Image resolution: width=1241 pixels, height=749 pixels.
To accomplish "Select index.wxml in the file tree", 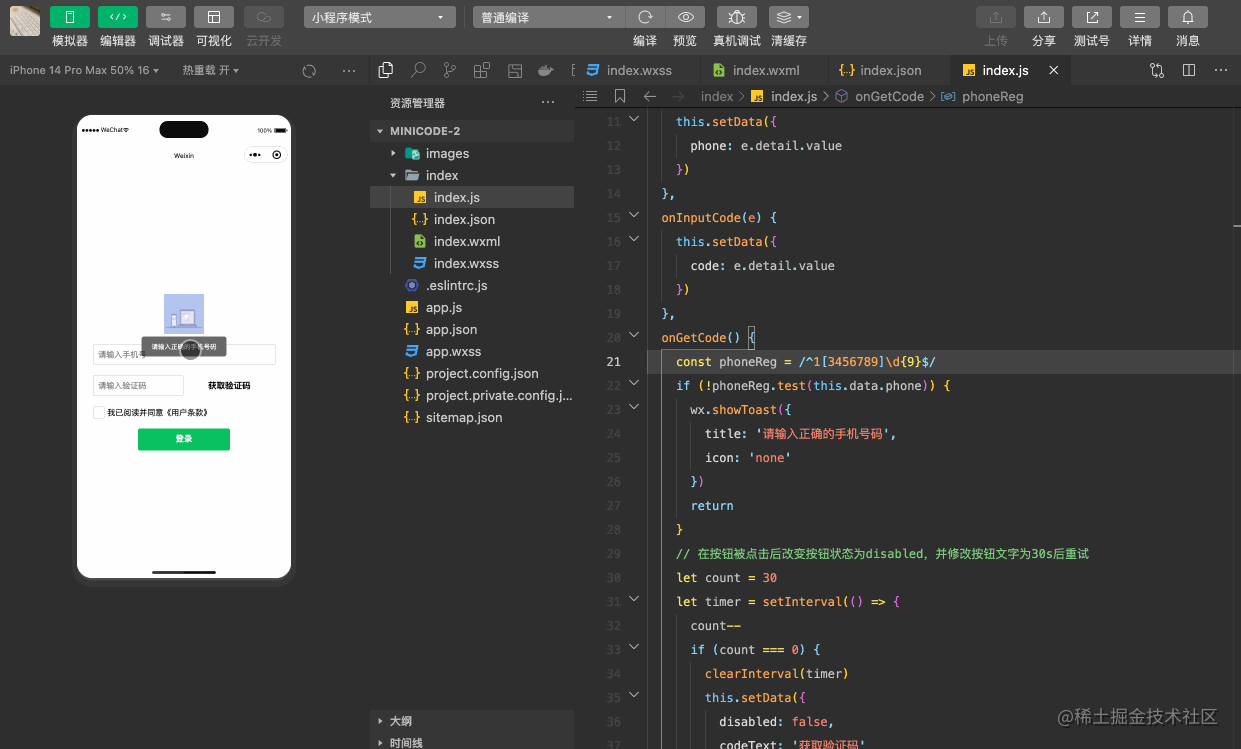I will pos(472,241).
